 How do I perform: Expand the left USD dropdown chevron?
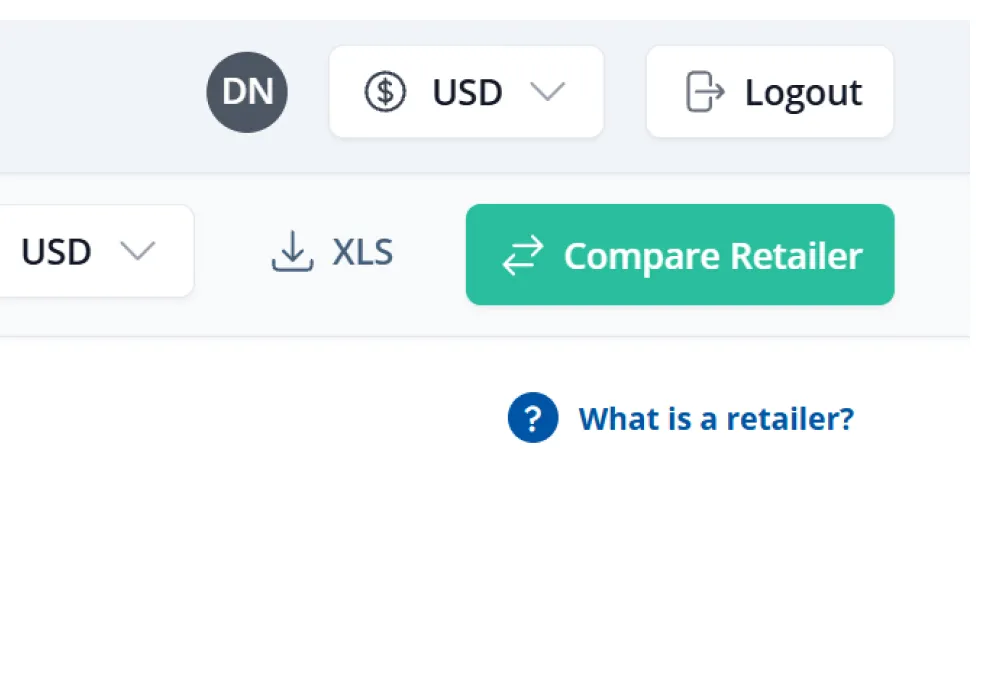(x=137, y=252)
